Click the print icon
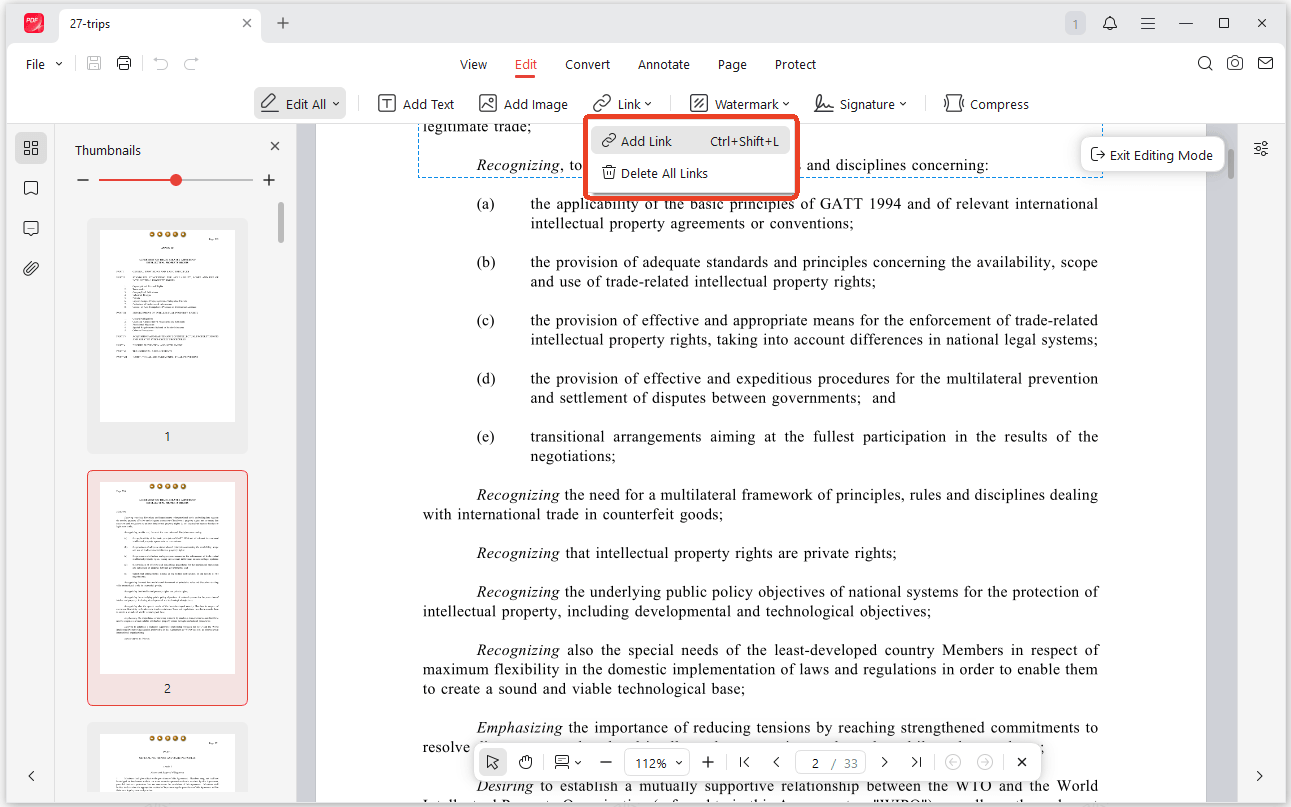 pyautogui.click(x=124, y=64)
